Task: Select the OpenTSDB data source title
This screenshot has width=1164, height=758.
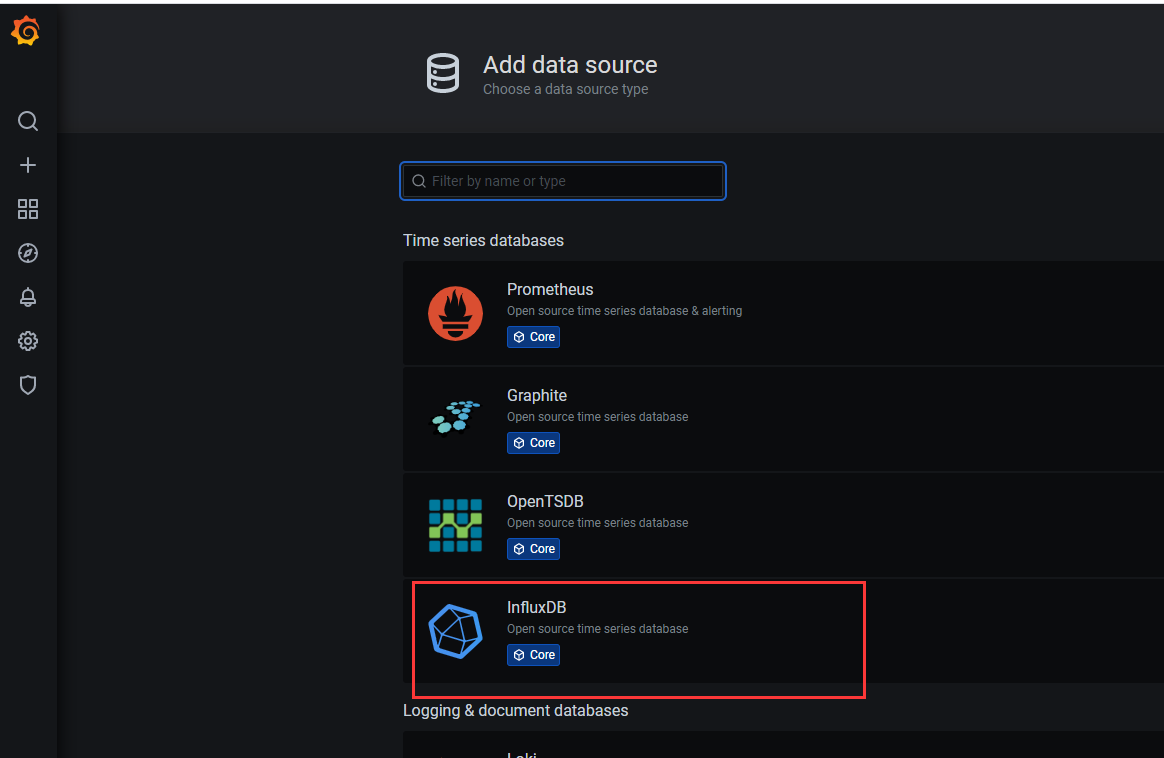Action: click(x=545, y=502)
